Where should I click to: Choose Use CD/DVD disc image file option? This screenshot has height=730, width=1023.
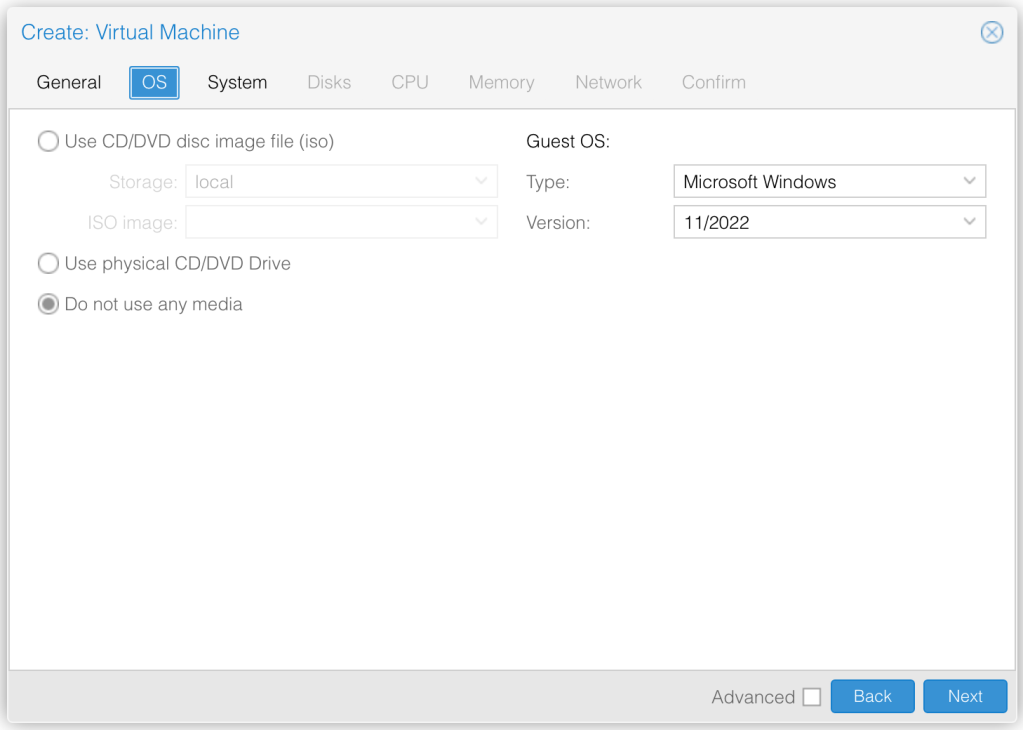(x=48, y=142)
